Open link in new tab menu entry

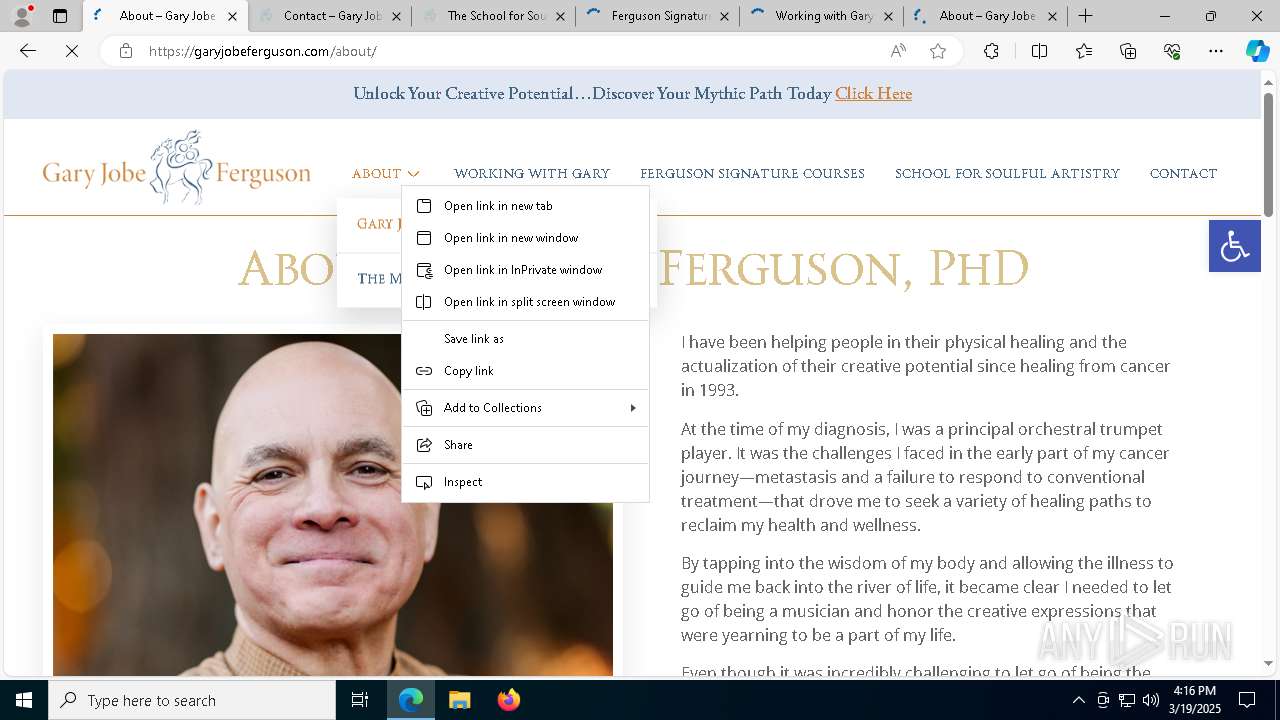pyautogui.click(x=525, y=206)
